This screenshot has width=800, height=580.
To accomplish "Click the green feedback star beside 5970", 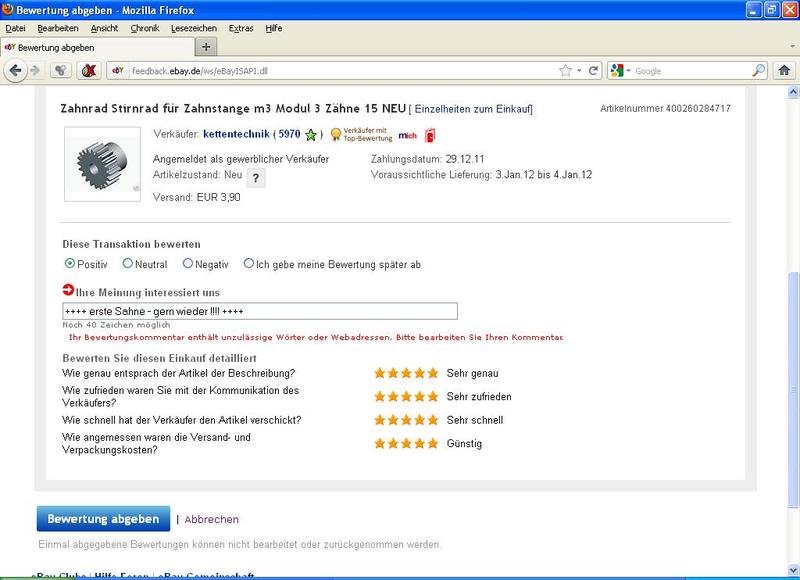I will tap(311, 135).
